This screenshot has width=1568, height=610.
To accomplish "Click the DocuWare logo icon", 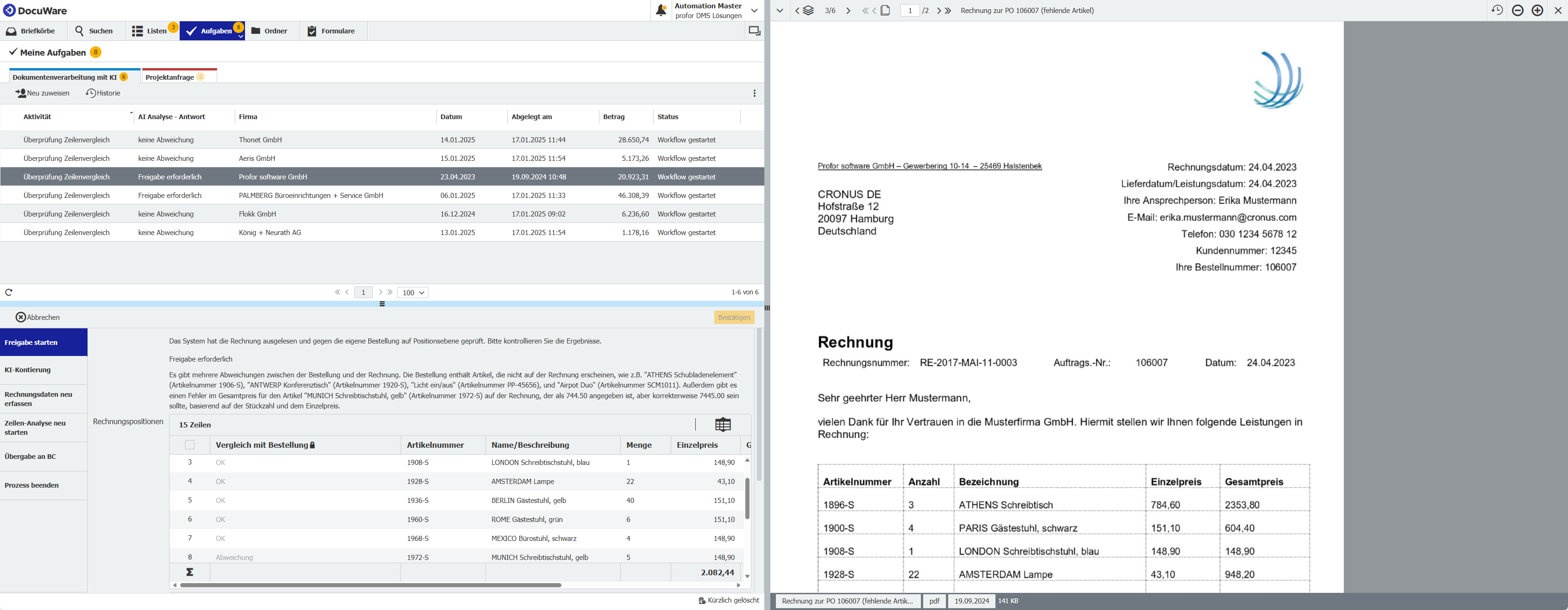I will tap(9, 10).
